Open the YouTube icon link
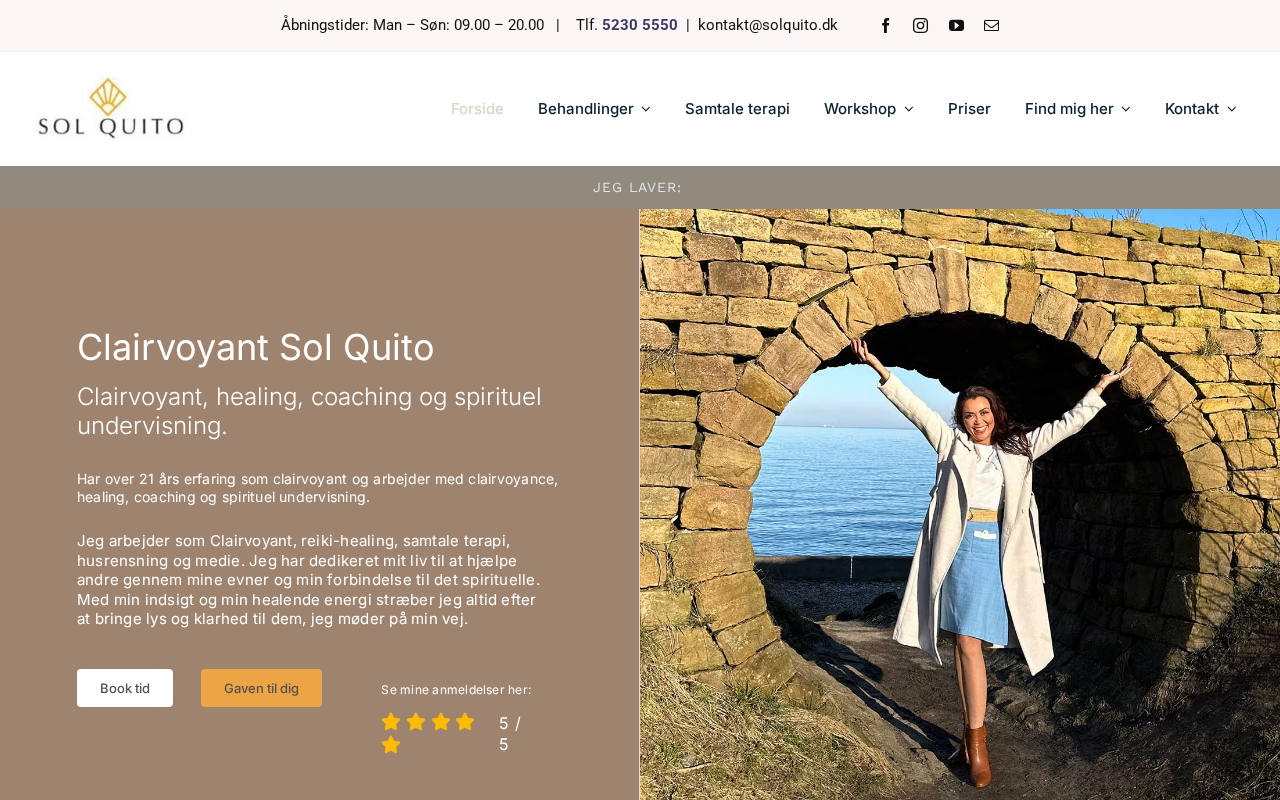 click(956, 26)
